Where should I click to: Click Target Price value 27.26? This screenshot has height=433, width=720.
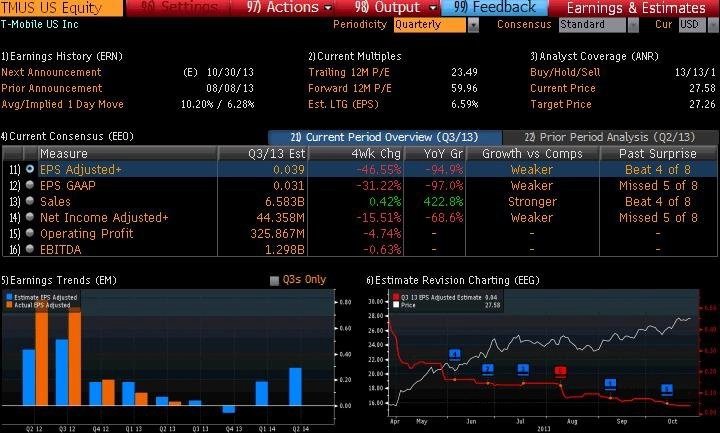702,105
